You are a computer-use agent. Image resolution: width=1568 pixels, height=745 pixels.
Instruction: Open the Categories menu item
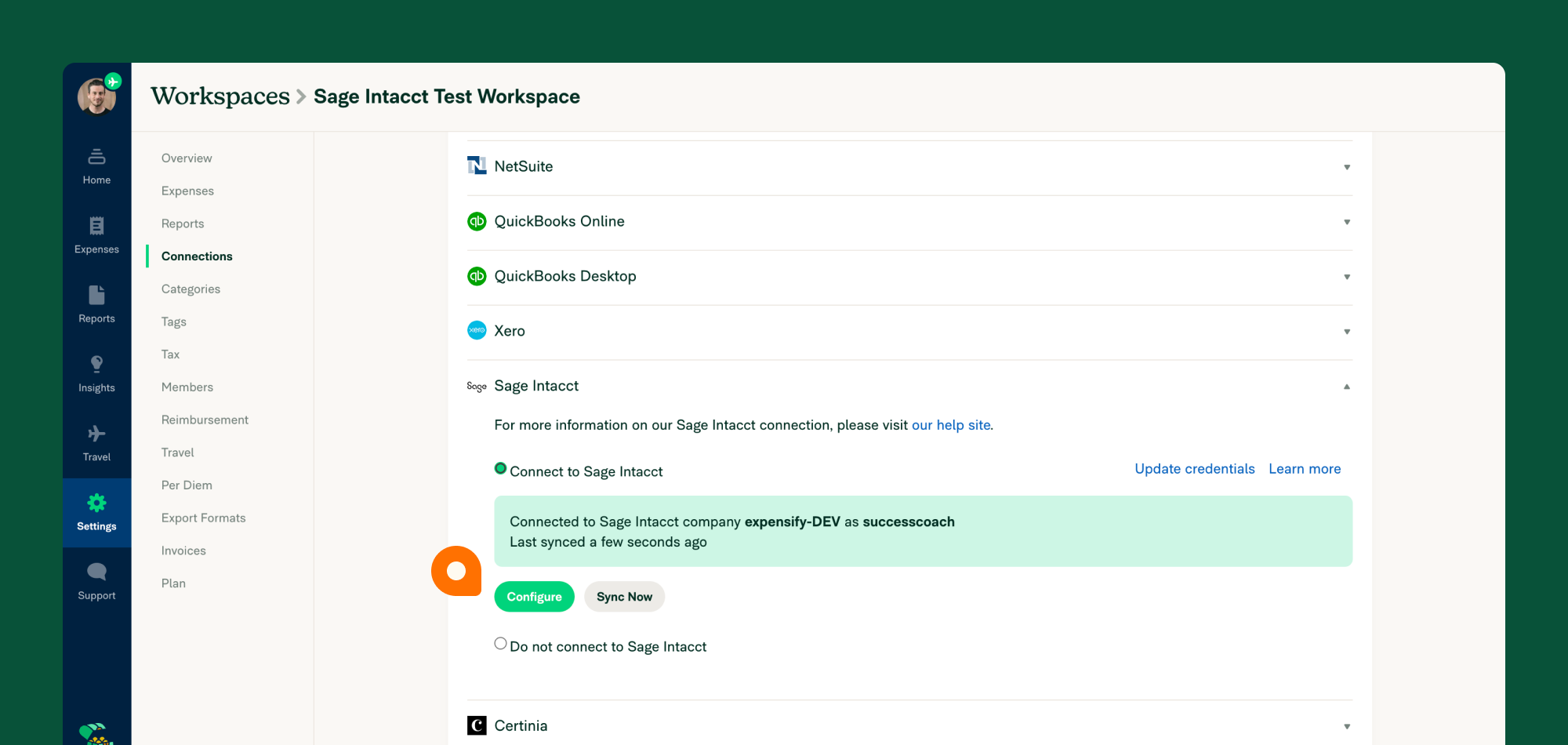point(191,289)
